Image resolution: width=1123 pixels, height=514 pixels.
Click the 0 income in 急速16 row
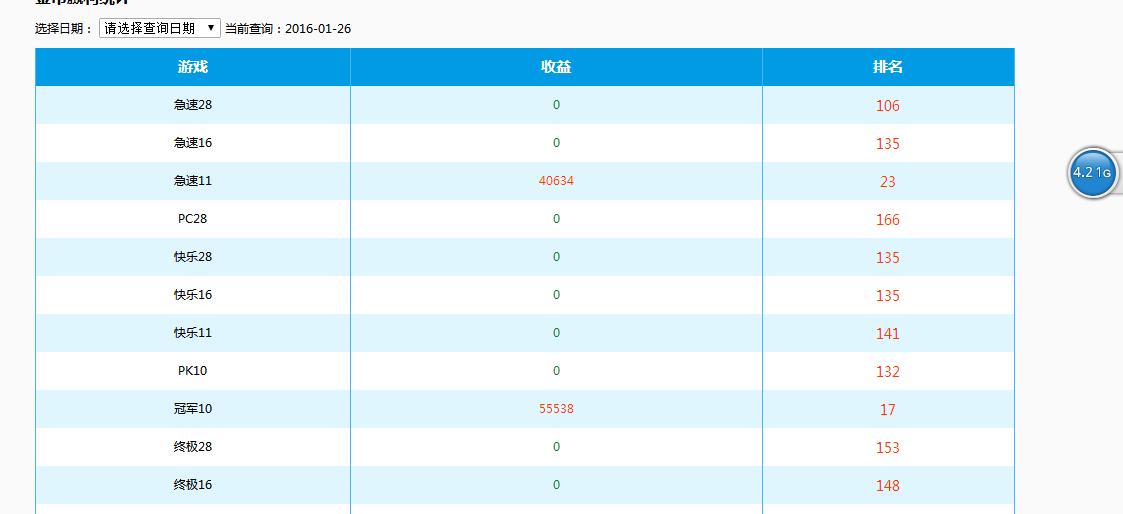pos(556,143)
